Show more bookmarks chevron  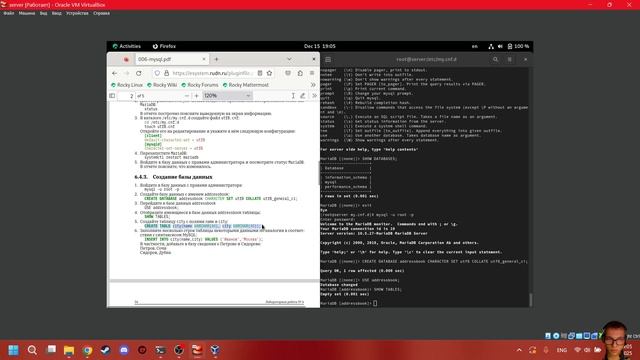[313, 85]
